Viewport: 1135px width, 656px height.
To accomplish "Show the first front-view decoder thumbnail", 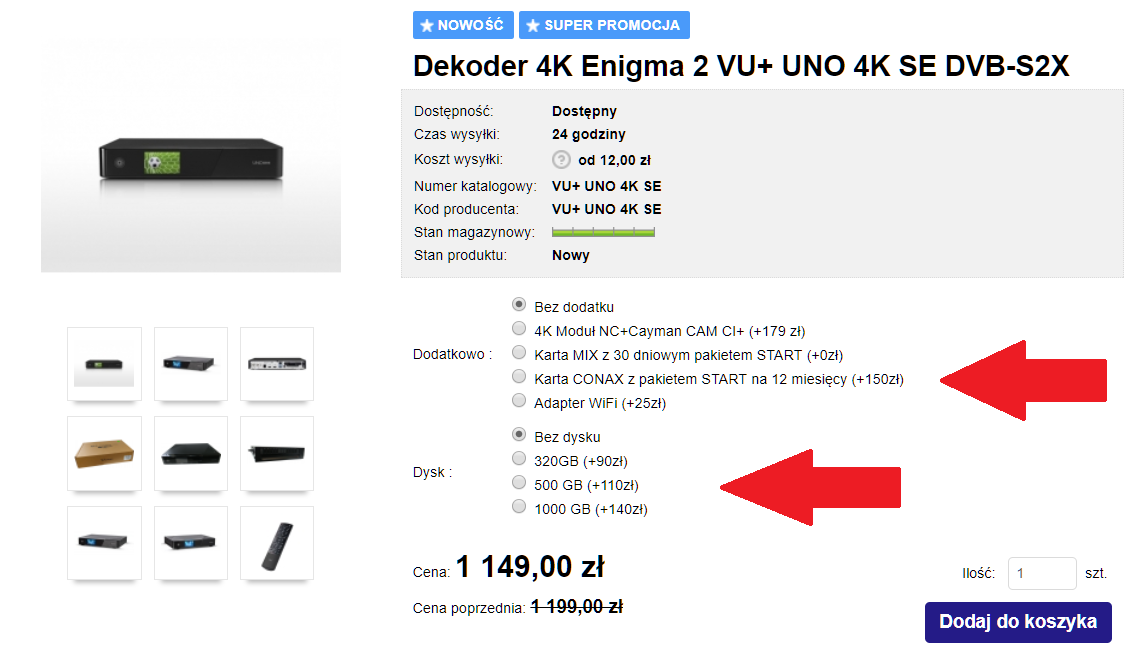I will (104, 363).
